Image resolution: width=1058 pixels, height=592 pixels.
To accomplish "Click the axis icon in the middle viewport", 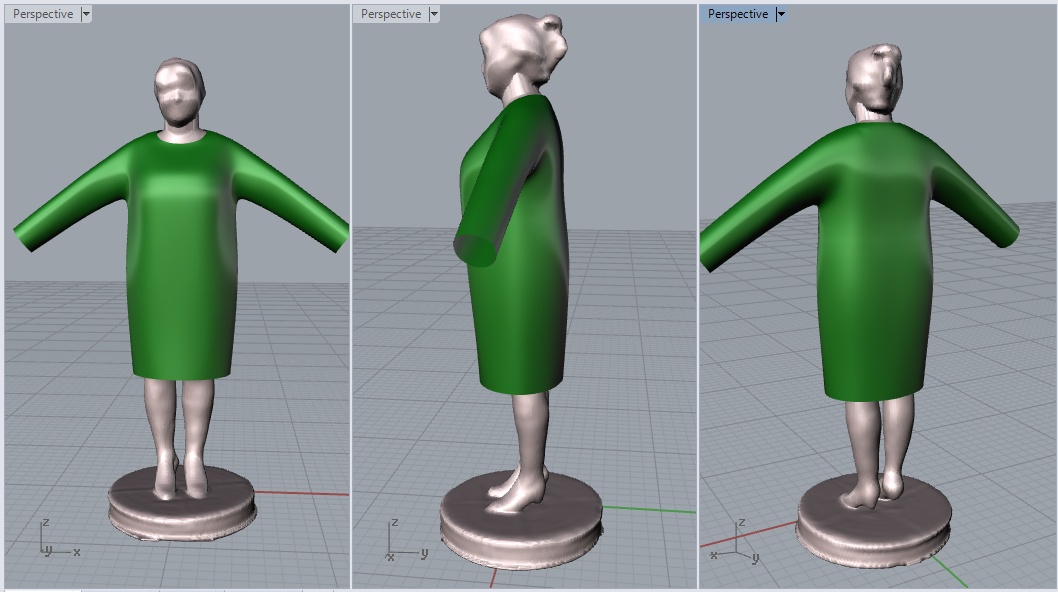I will click(x=407, y=540).
